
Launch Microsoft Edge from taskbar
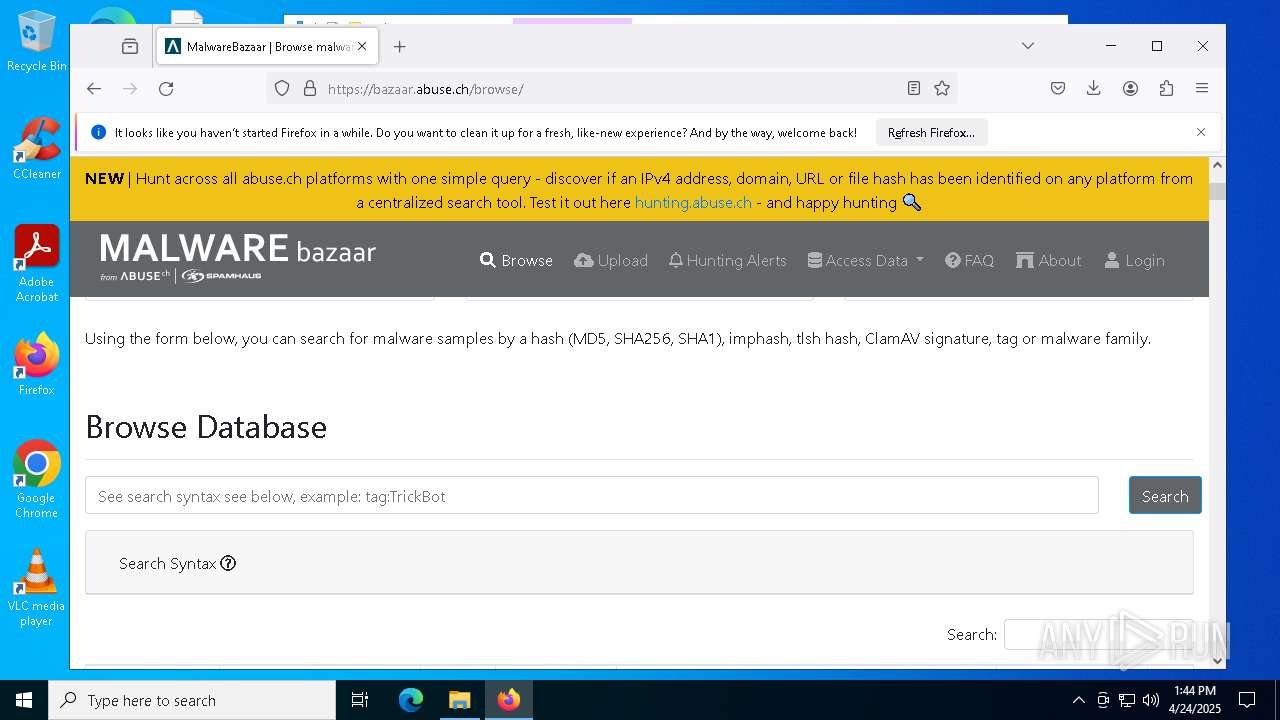[411, 700]
